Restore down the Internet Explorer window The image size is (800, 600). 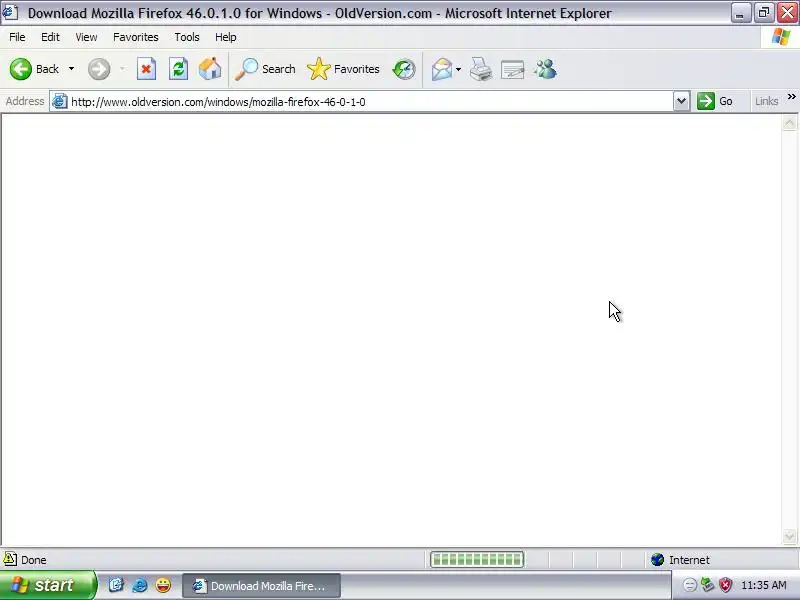(x=764, y=13)
